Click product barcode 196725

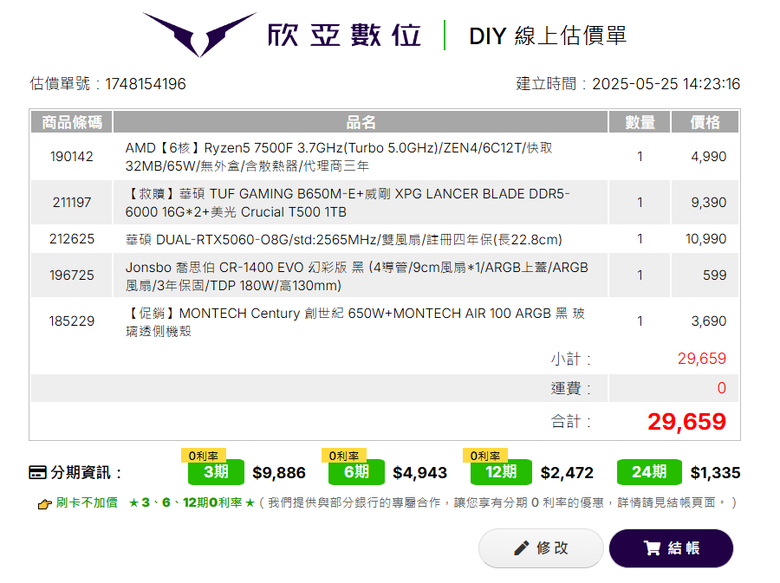(72, 275)
